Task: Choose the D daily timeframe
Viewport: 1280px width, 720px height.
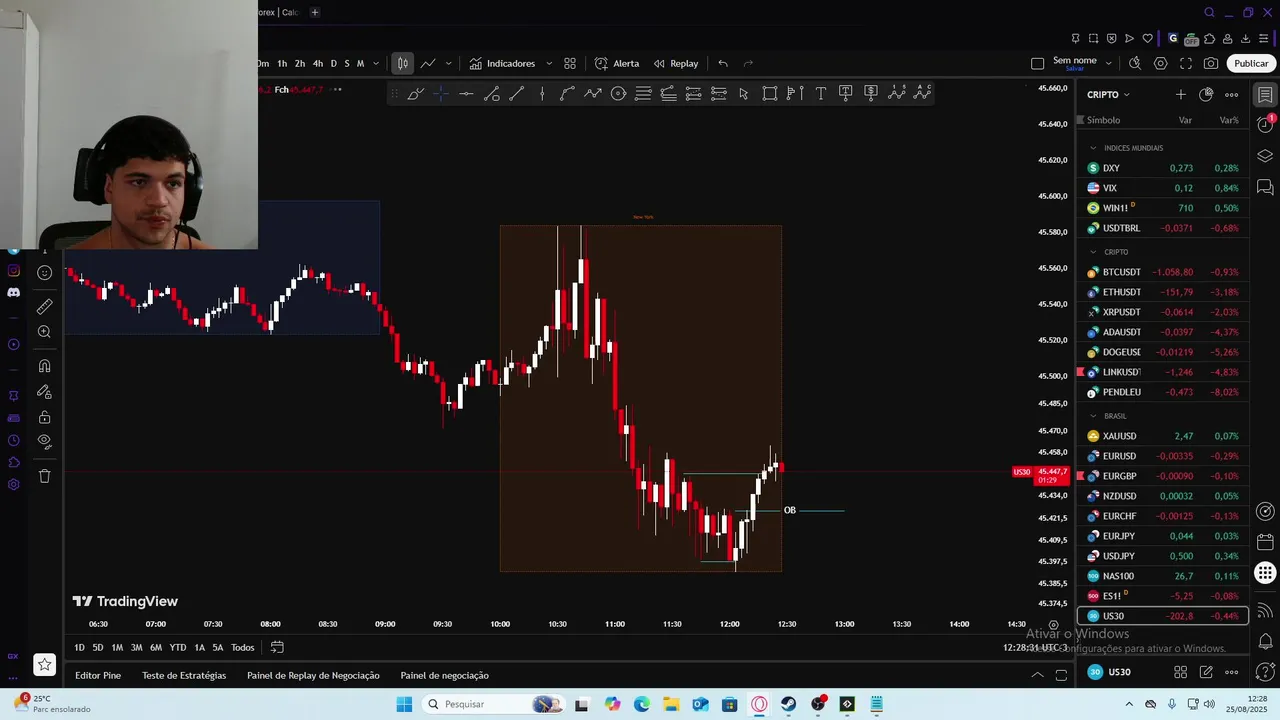Action: coord(334,63)
